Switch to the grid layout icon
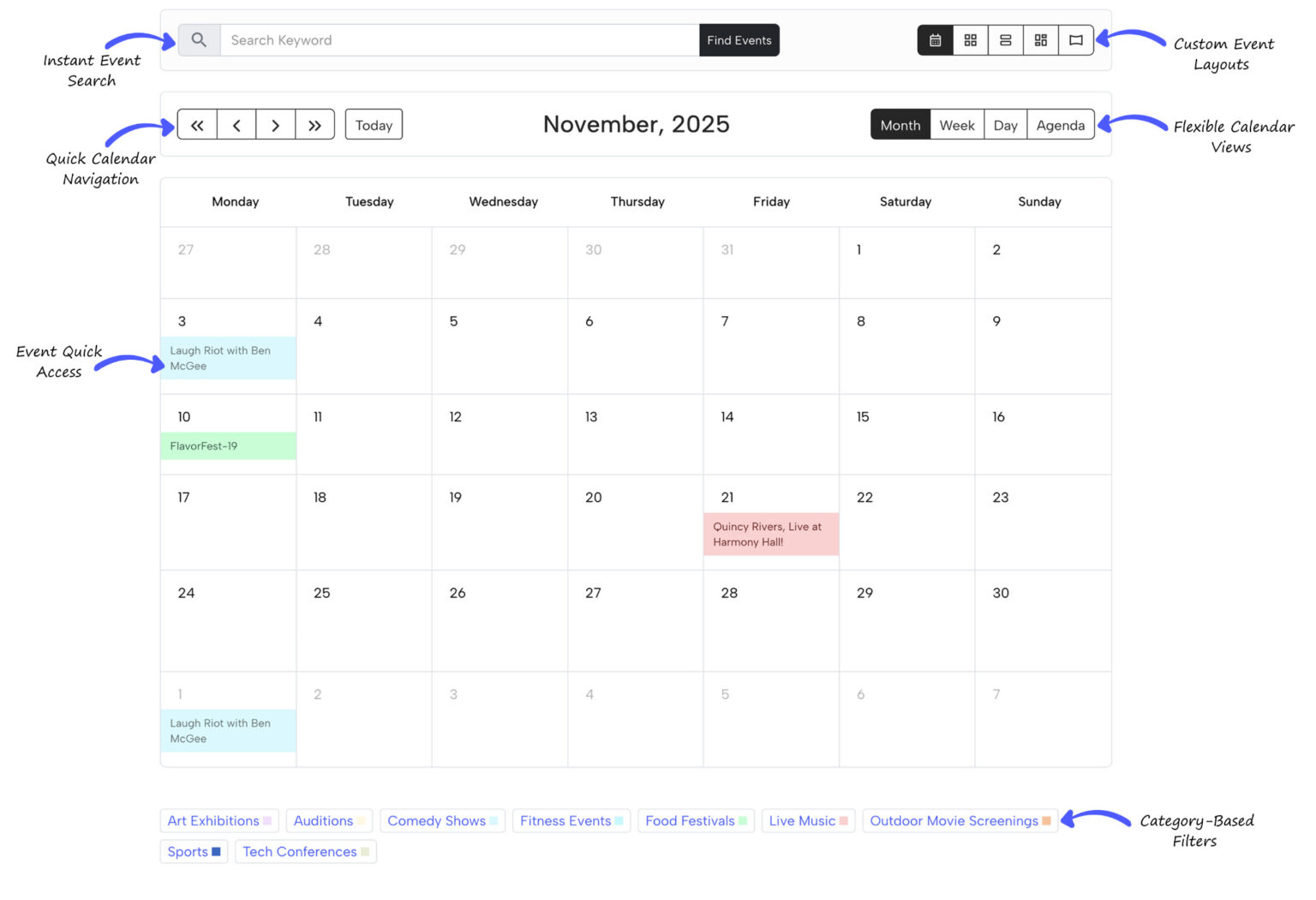Screen dimensions: 1316x900 [x=971, y=39]
